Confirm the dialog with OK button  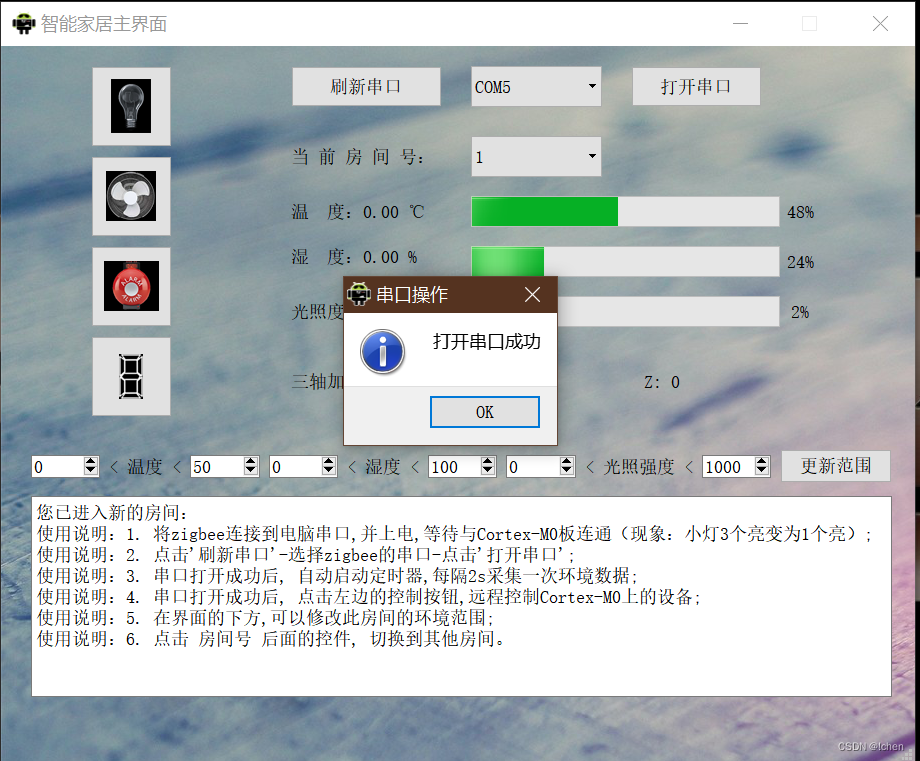485,412
